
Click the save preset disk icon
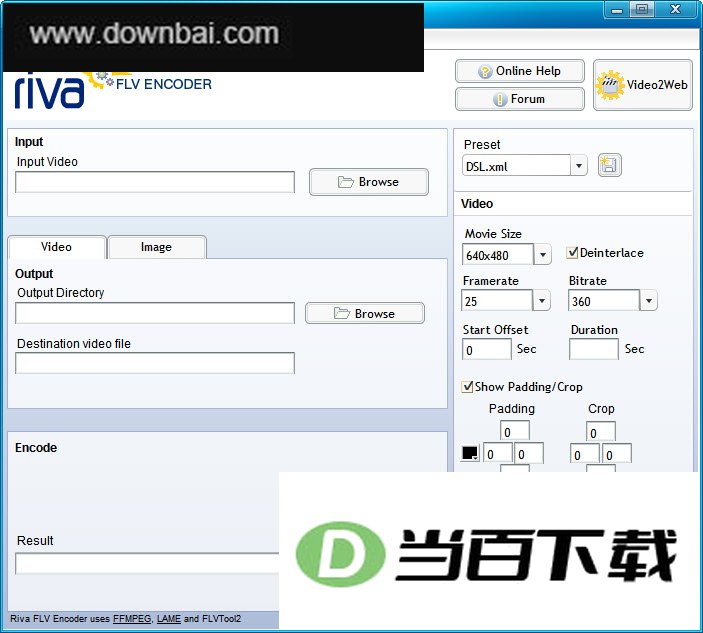609,165
